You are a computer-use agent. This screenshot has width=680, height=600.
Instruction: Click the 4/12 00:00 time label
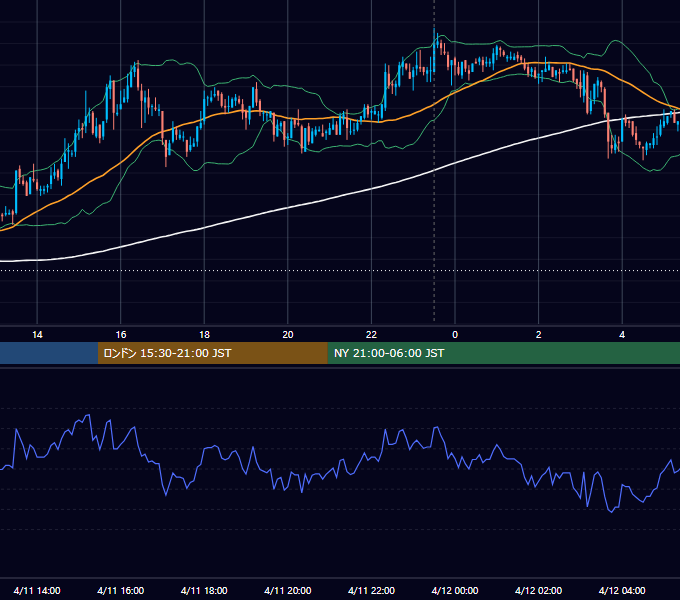pos(455,590)
